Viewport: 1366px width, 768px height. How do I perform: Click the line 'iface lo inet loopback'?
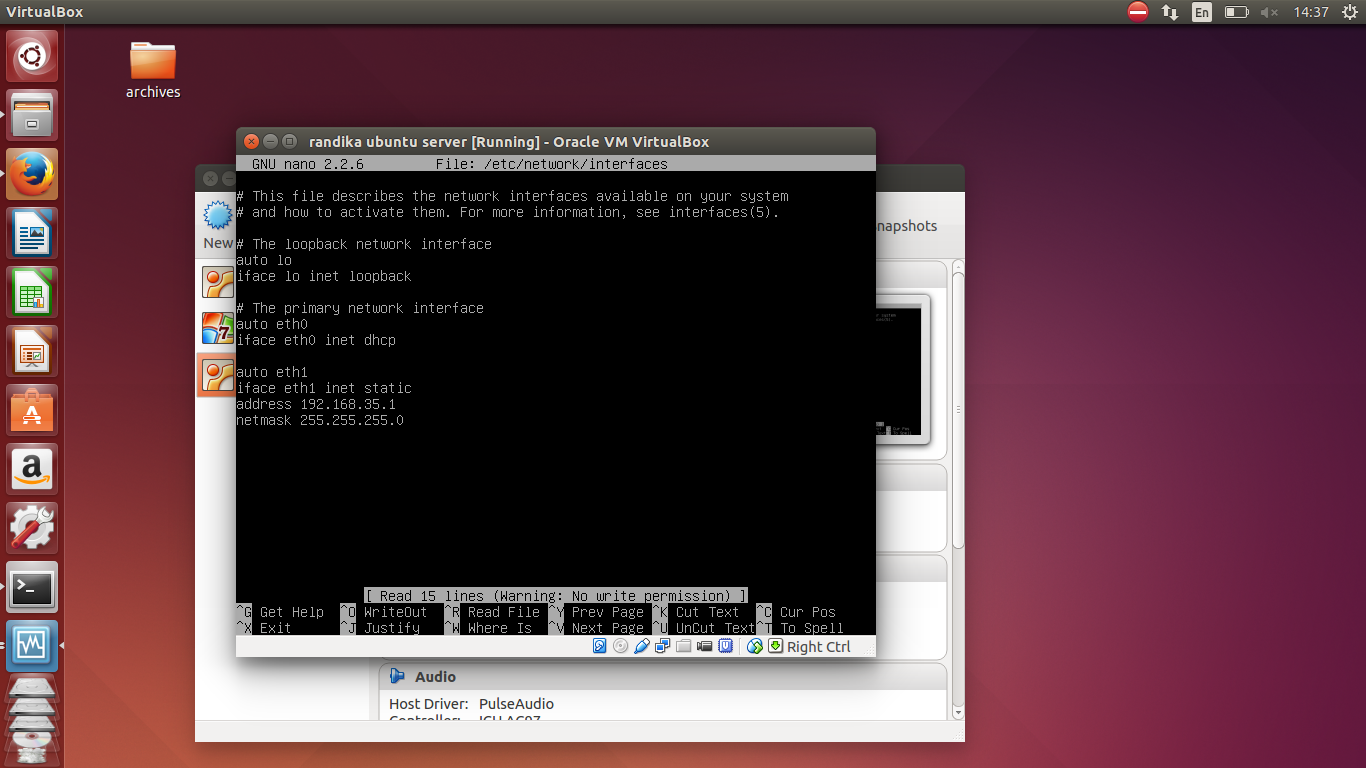[x=324, y=276]
